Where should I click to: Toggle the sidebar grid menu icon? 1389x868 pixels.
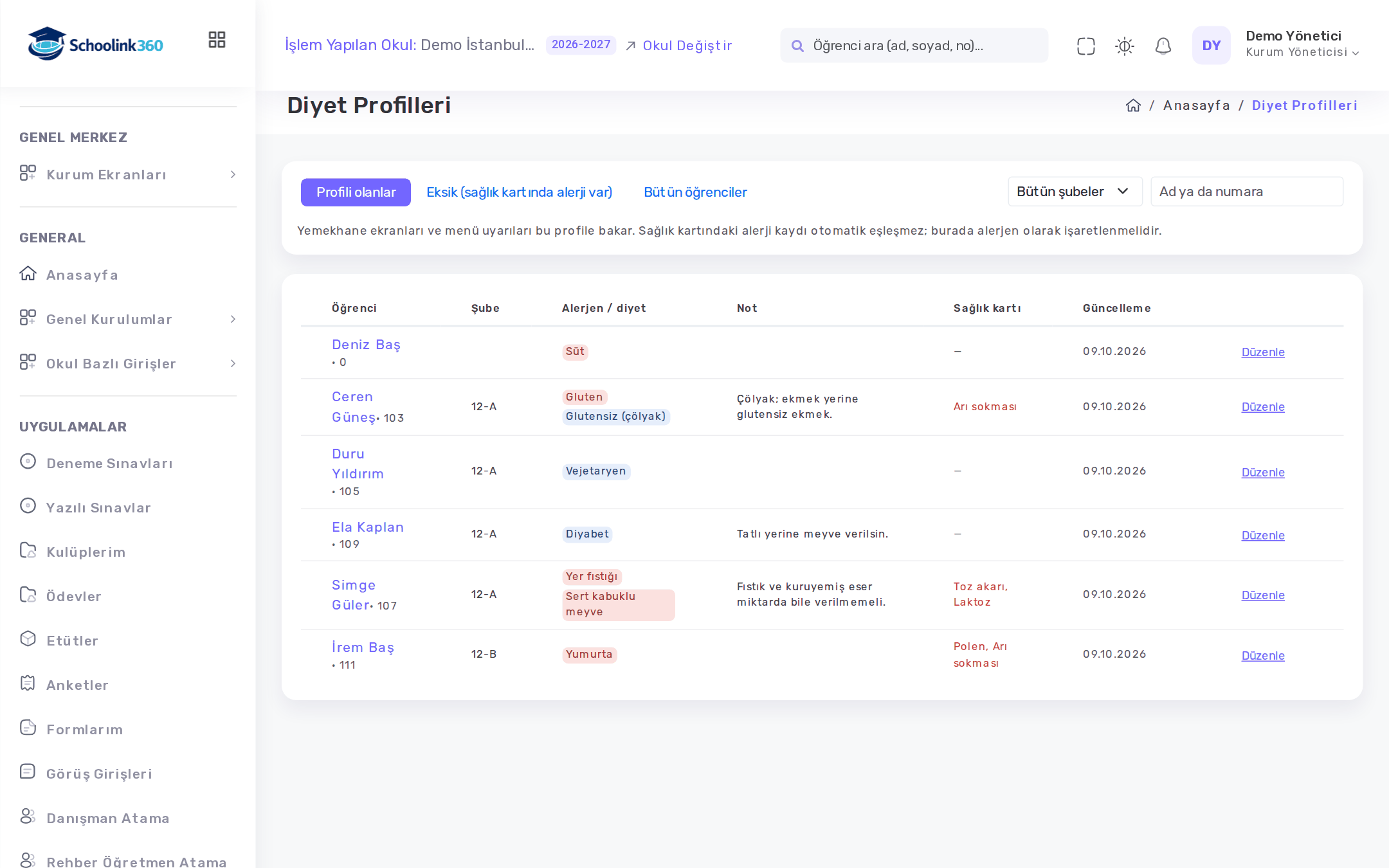click(217, 40)
